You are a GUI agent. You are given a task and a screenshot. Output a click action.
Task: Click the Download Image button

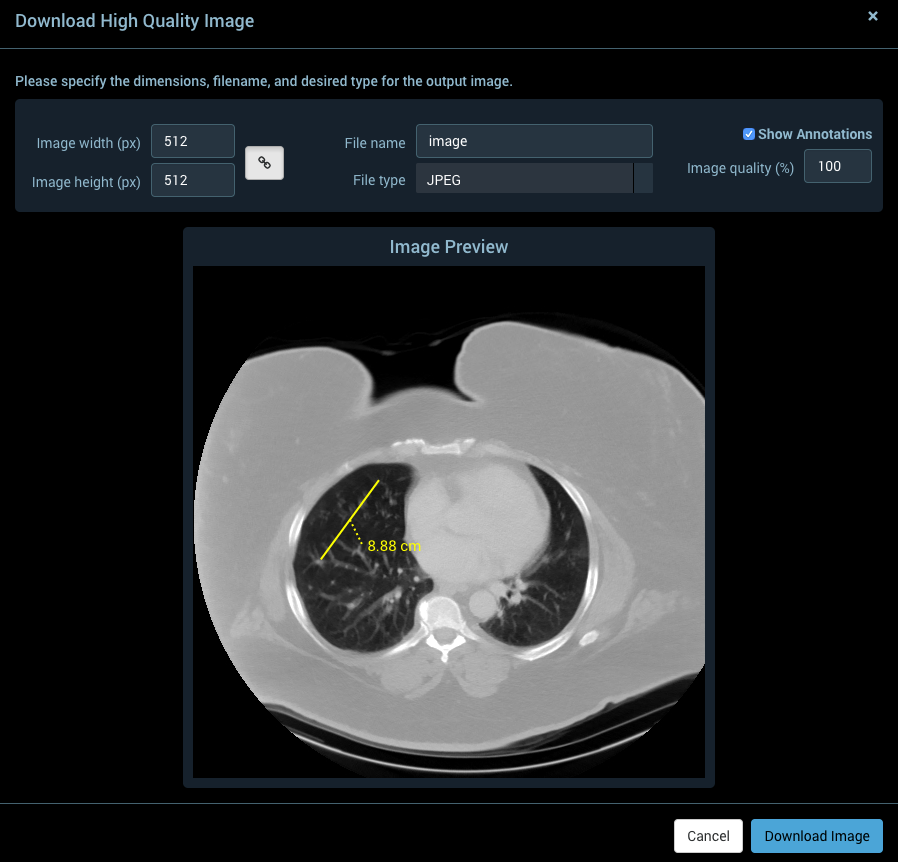[817, 836]
